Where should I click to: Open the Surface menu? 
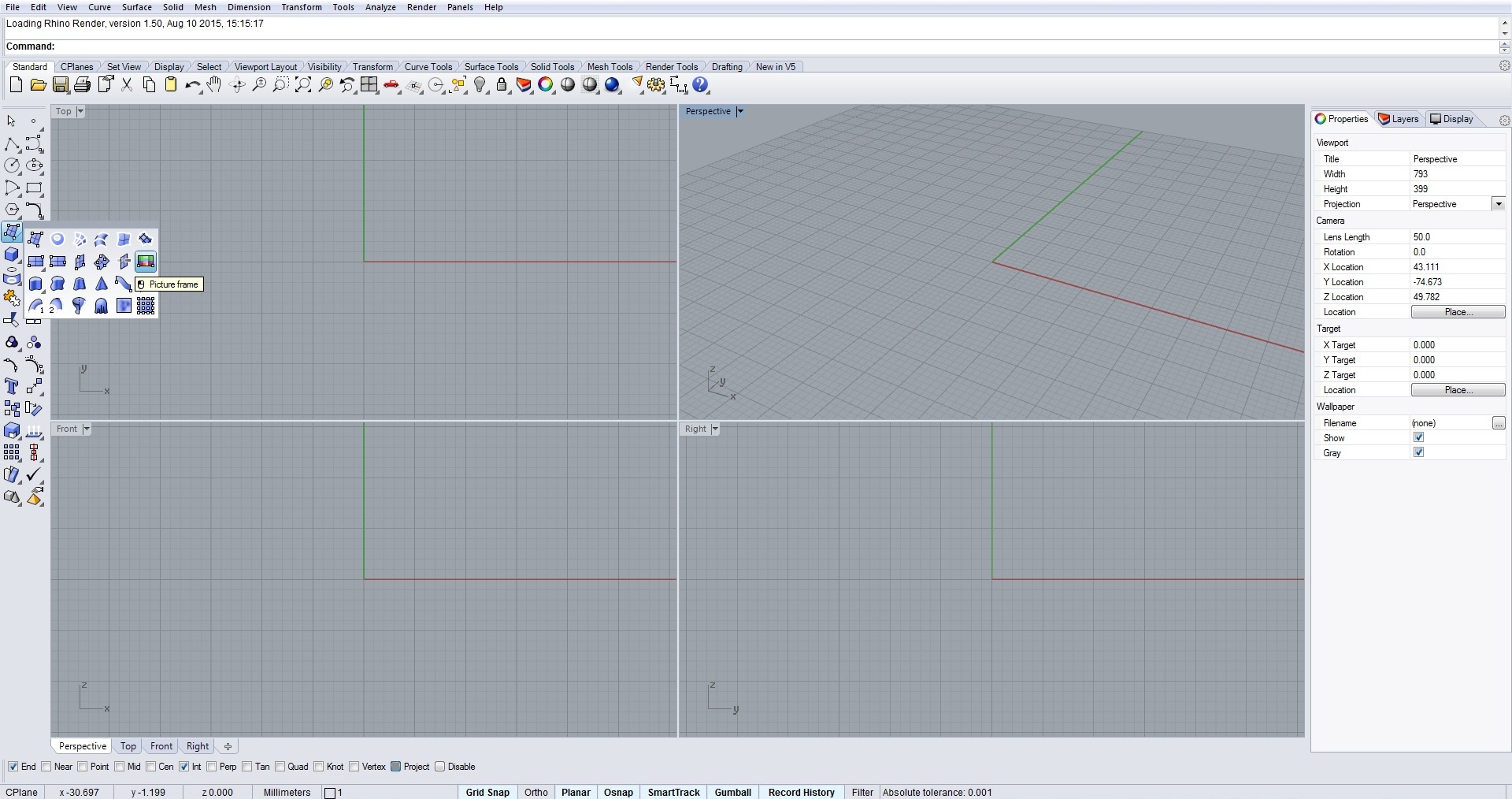tap(136, 7)
